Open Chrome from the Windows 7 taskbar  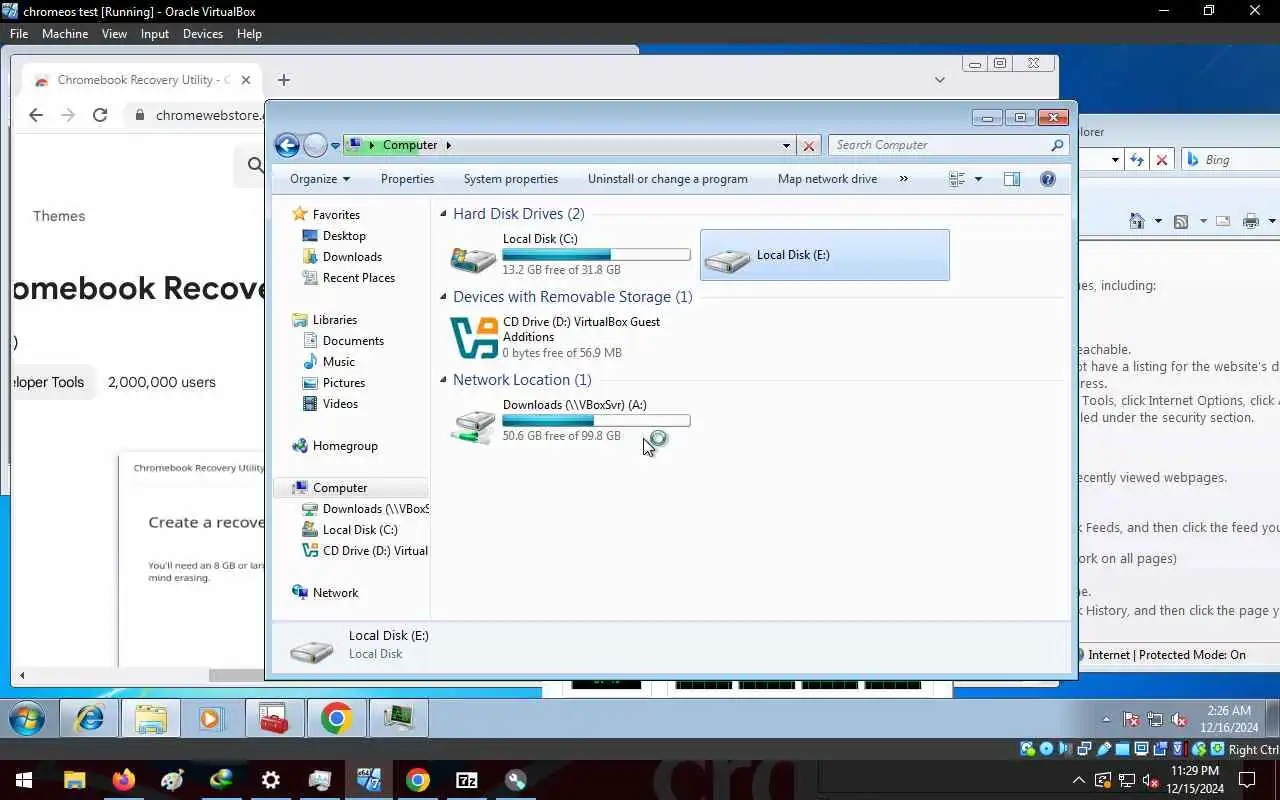(337, 719)
